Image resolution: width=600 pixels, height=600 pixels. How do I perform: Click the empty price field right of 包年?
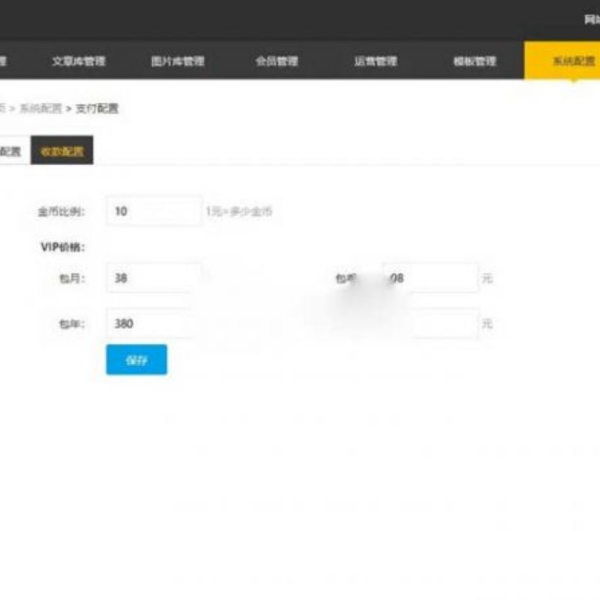coord(430,324)
